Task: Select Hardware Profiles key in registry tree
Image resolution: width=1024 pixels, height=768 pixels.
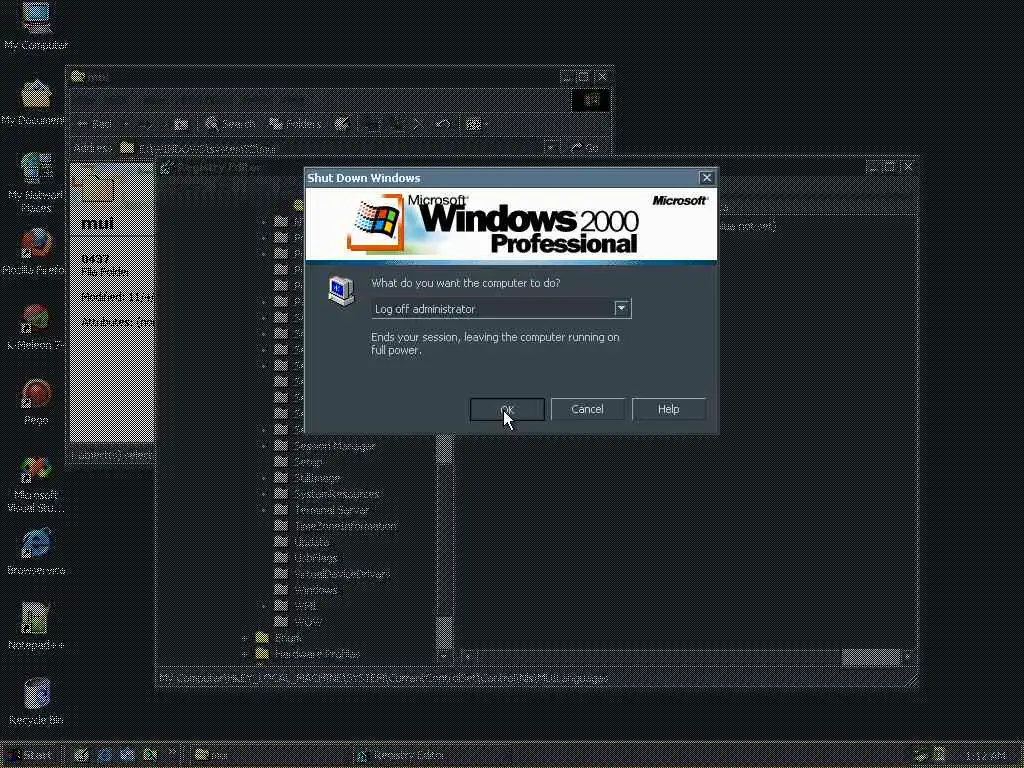Action: pos(317,654)
